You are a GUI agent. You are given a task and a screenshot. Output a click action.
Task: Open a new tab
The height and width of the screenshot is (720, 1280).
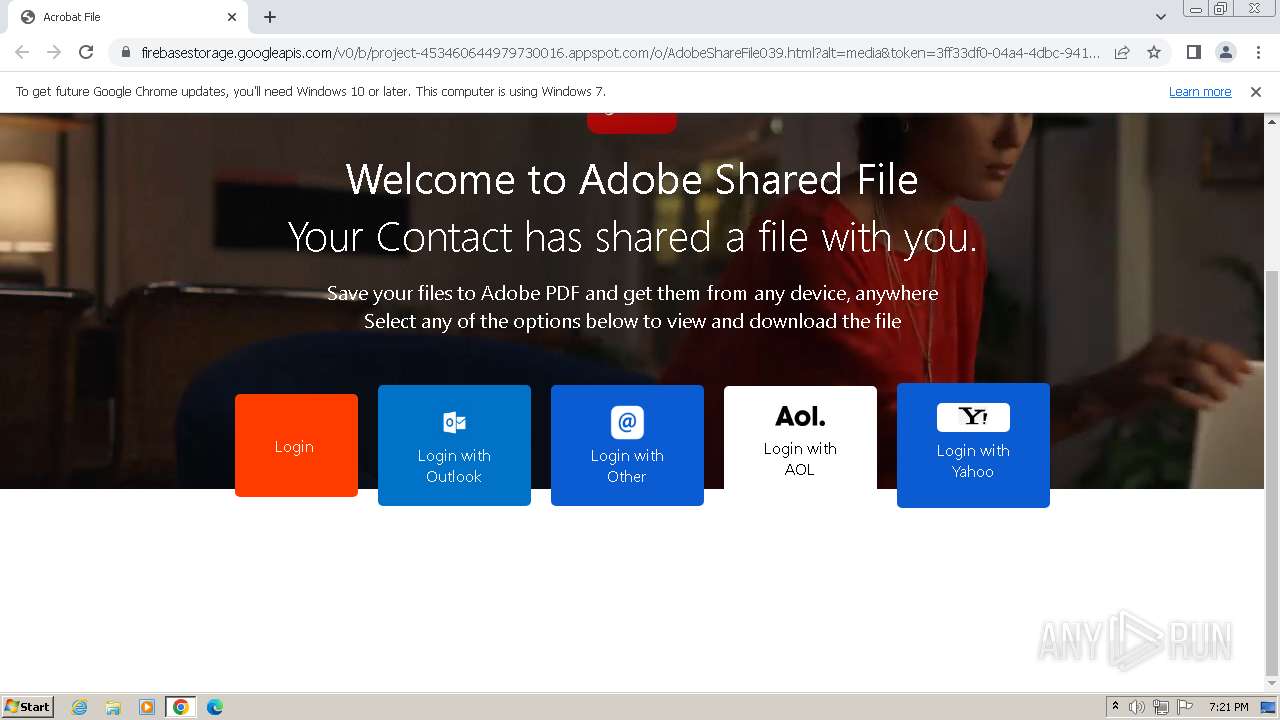(270, 17)
